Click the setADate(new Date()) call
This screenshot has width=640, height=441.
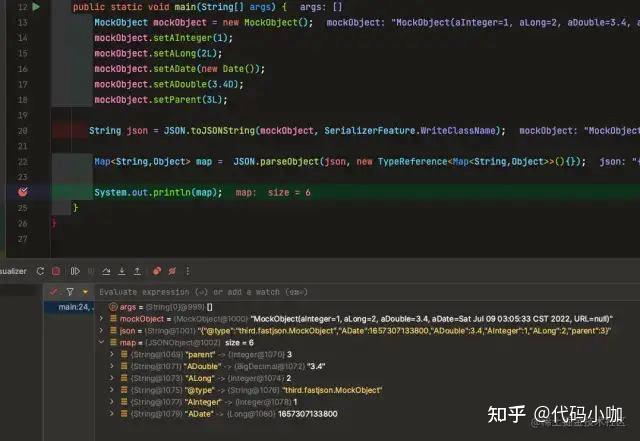(x=209, y=69)
